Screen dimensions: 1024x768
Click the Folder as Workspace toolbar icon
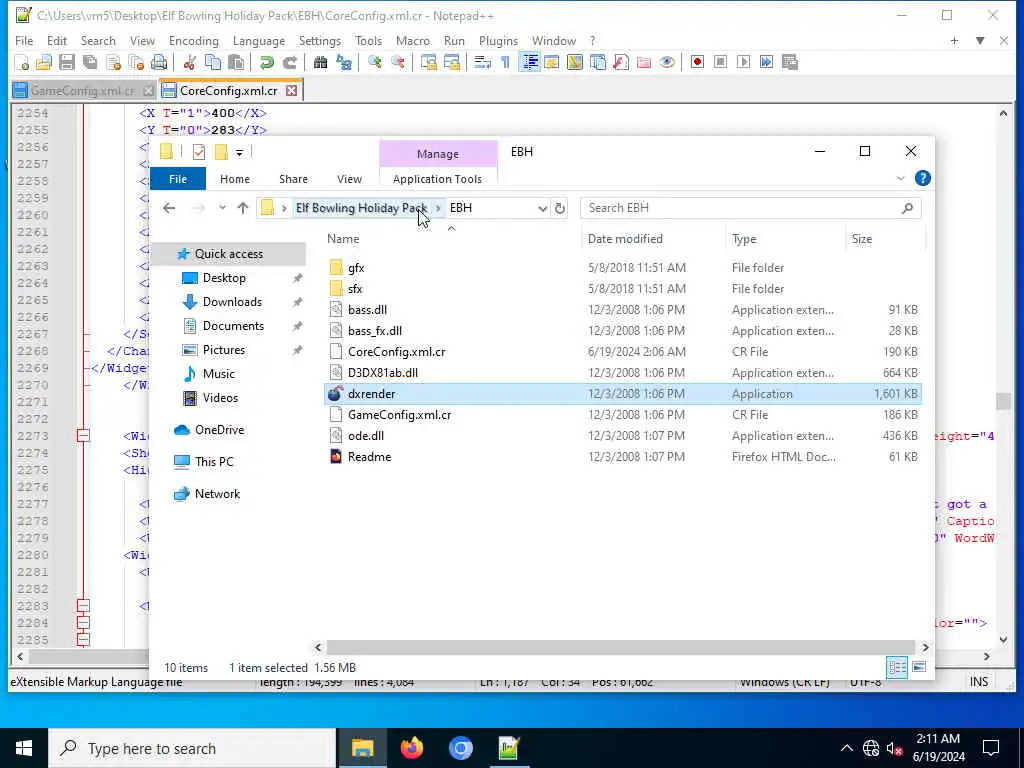[x=644, y=63]
